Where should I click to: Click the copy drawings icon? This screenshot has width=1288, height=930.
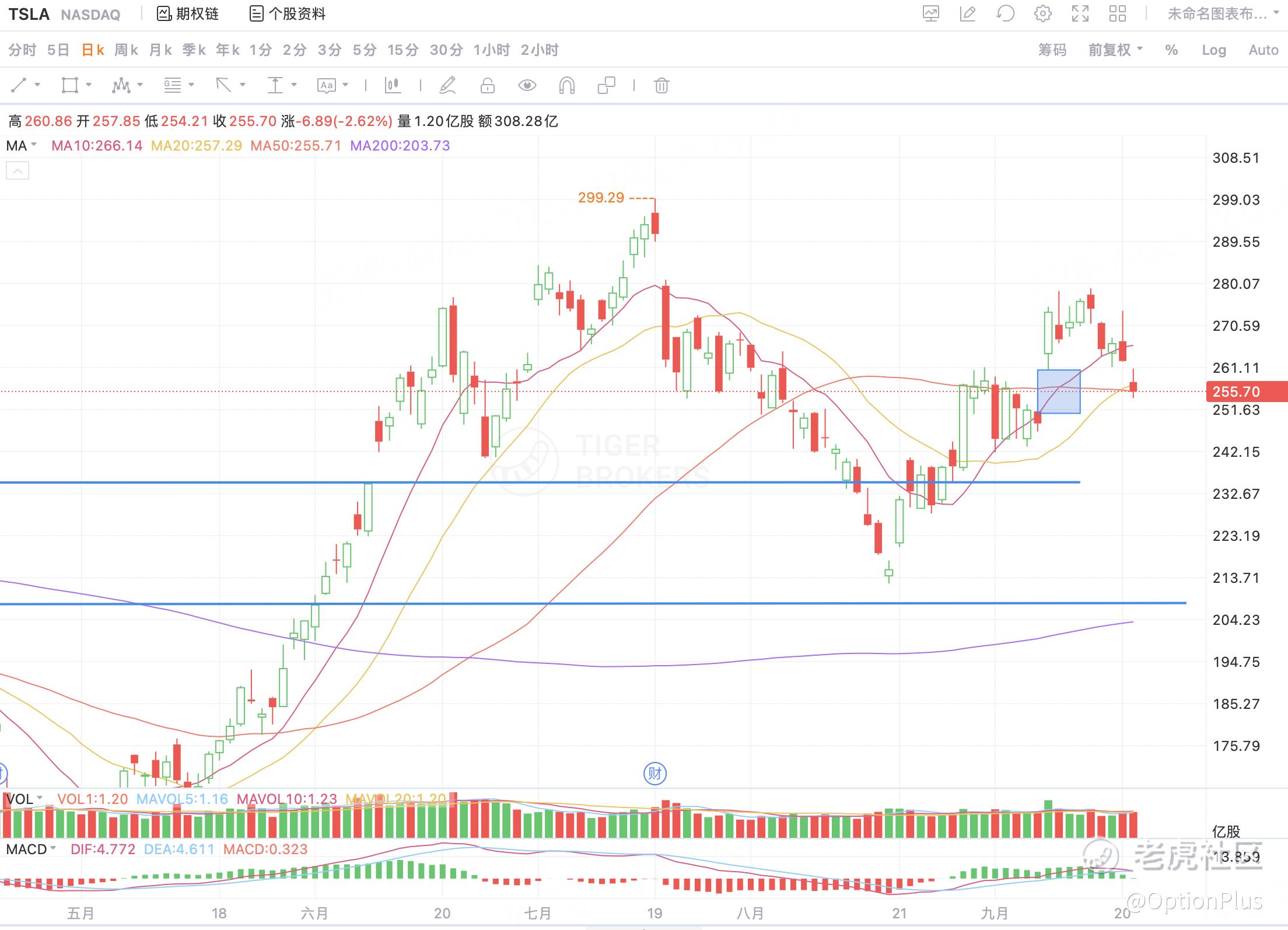[607, 86]
